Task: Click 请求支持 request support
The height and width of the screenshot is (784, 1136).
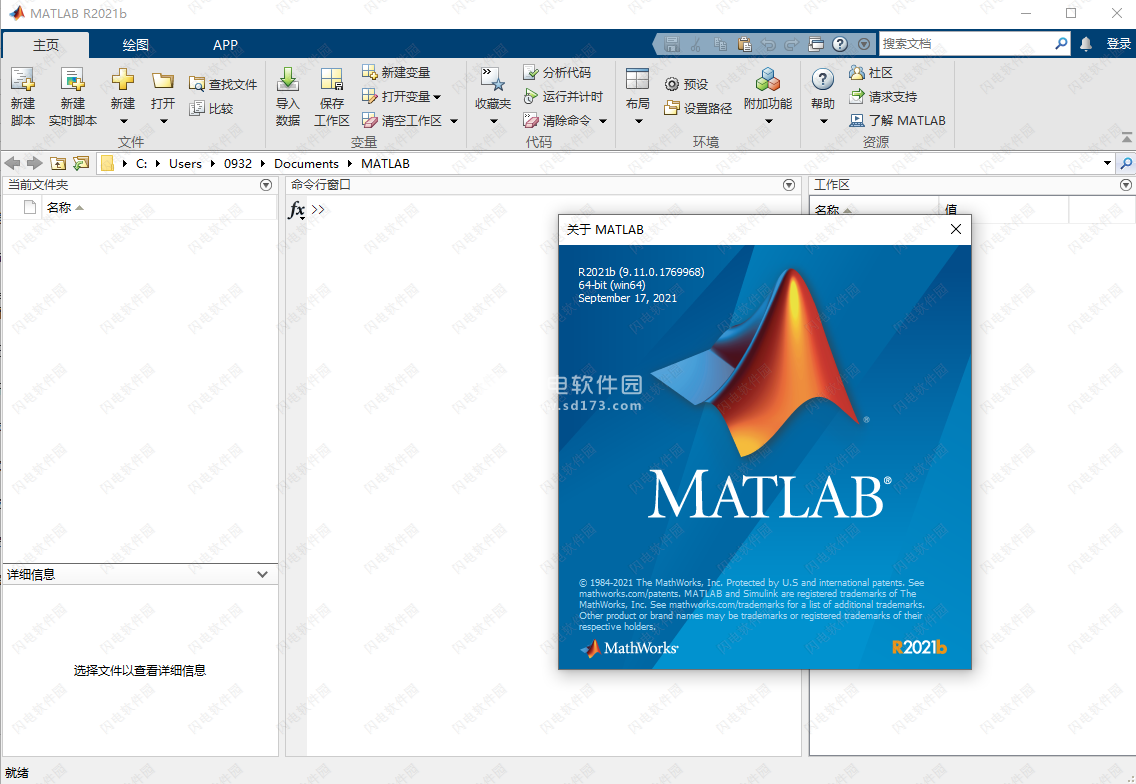Action: tap(883, 96)
